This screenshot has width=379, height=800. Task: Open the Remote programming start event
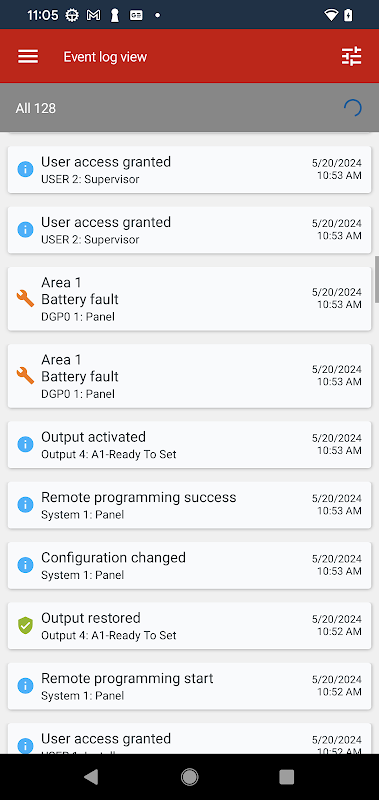[x=189, y=686]
